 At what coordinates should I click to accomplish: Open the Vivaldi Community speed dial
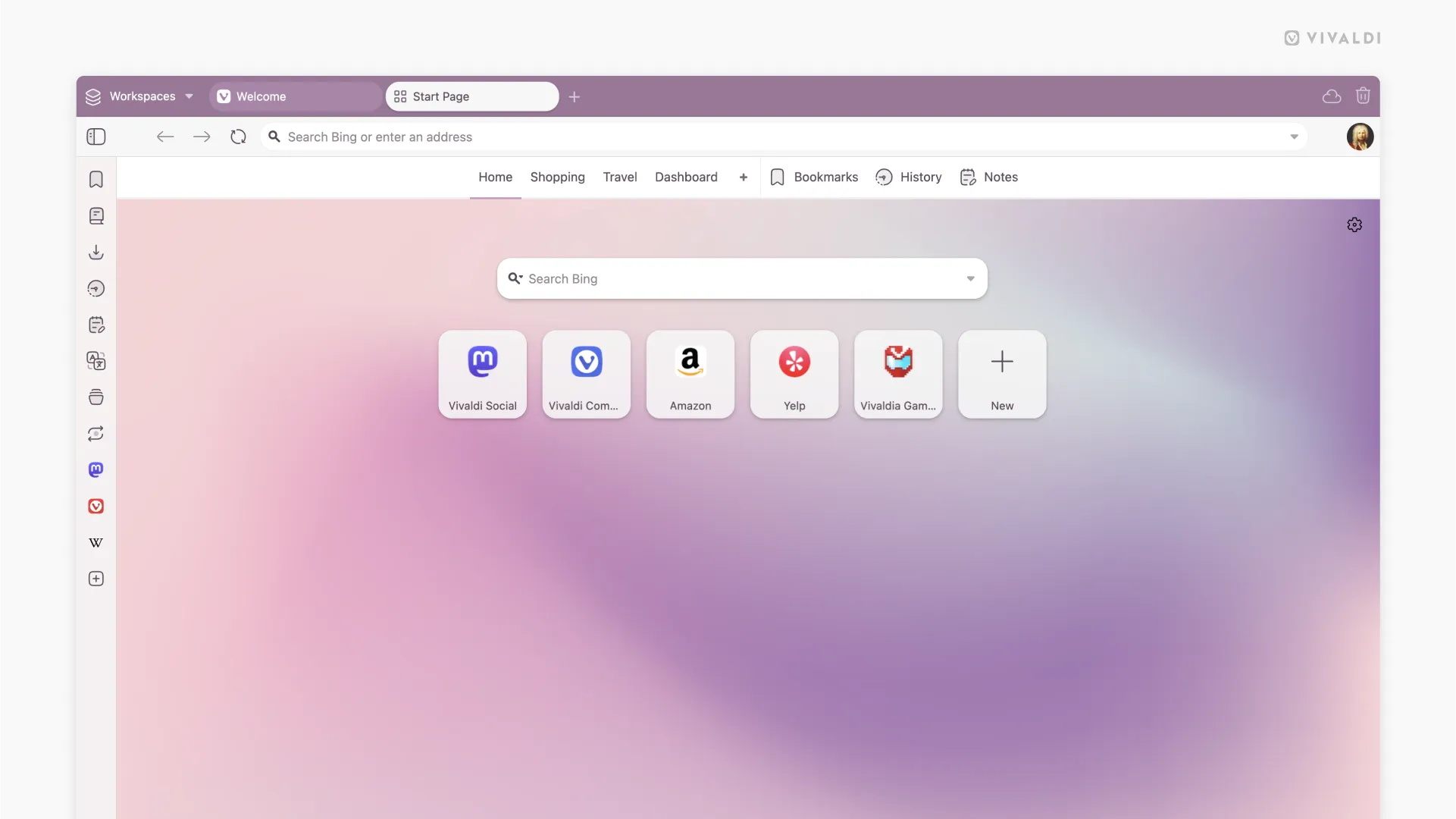click(x=586, y=374)
